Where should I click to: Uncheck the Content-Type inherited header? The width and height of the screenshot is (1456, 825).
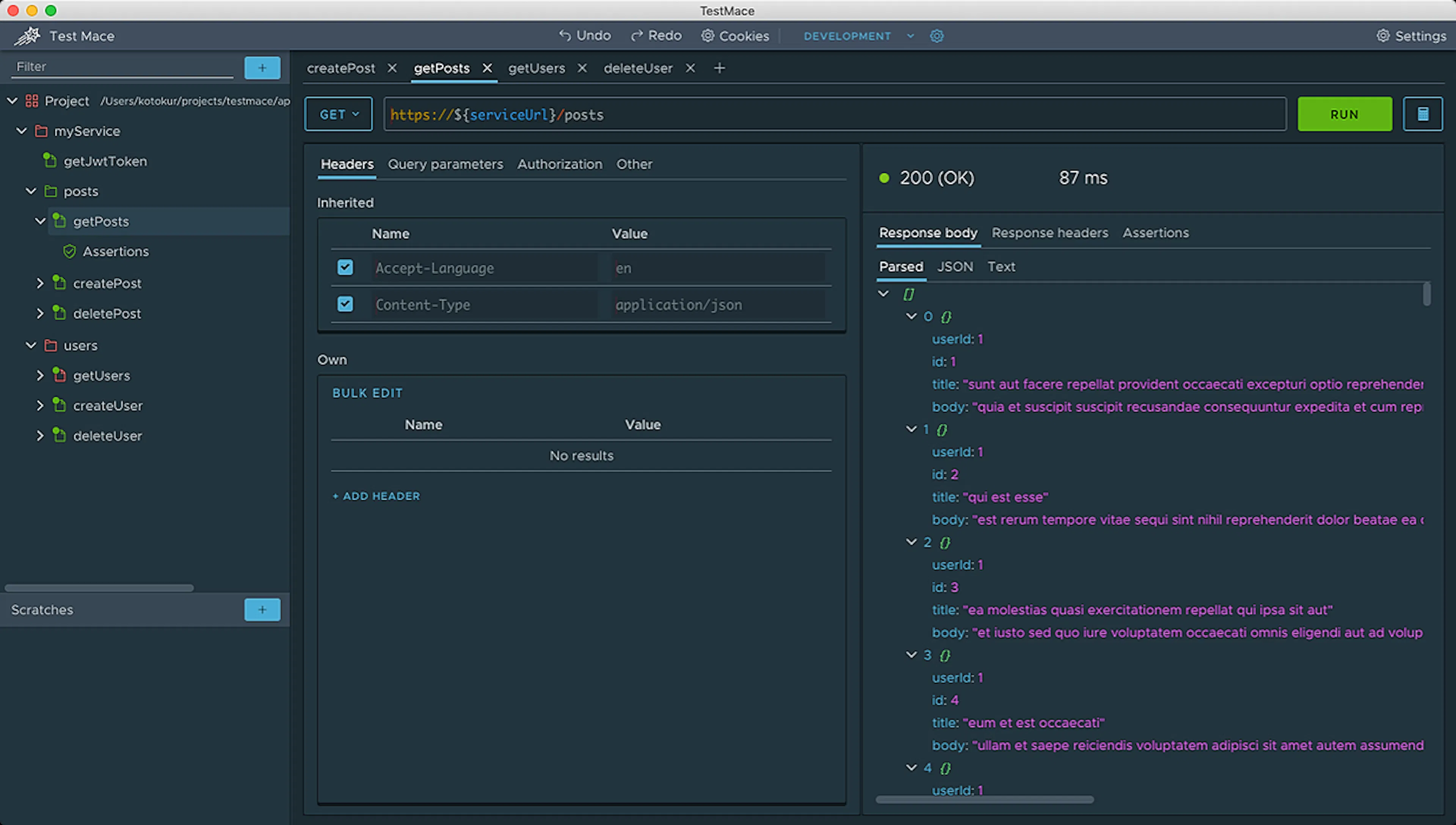click(345, 304)
